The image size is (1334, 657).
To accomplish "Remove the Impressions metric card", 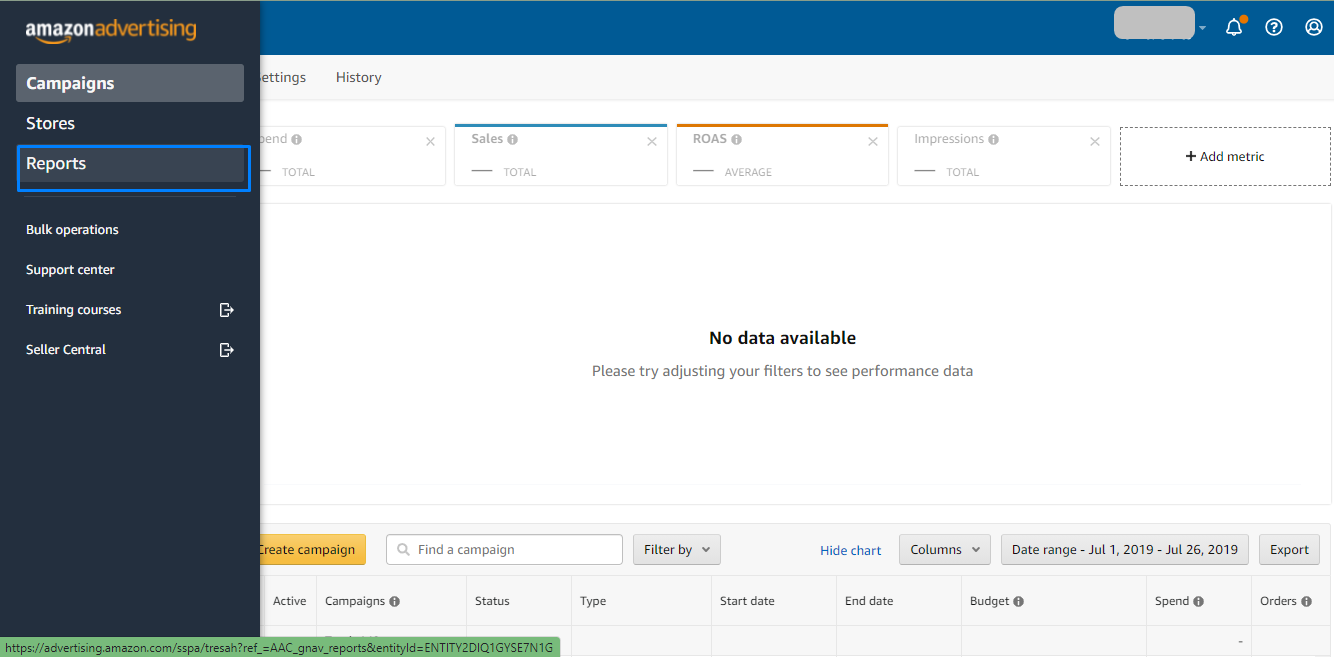I will pyautogui.click(x=1095, y=142).
